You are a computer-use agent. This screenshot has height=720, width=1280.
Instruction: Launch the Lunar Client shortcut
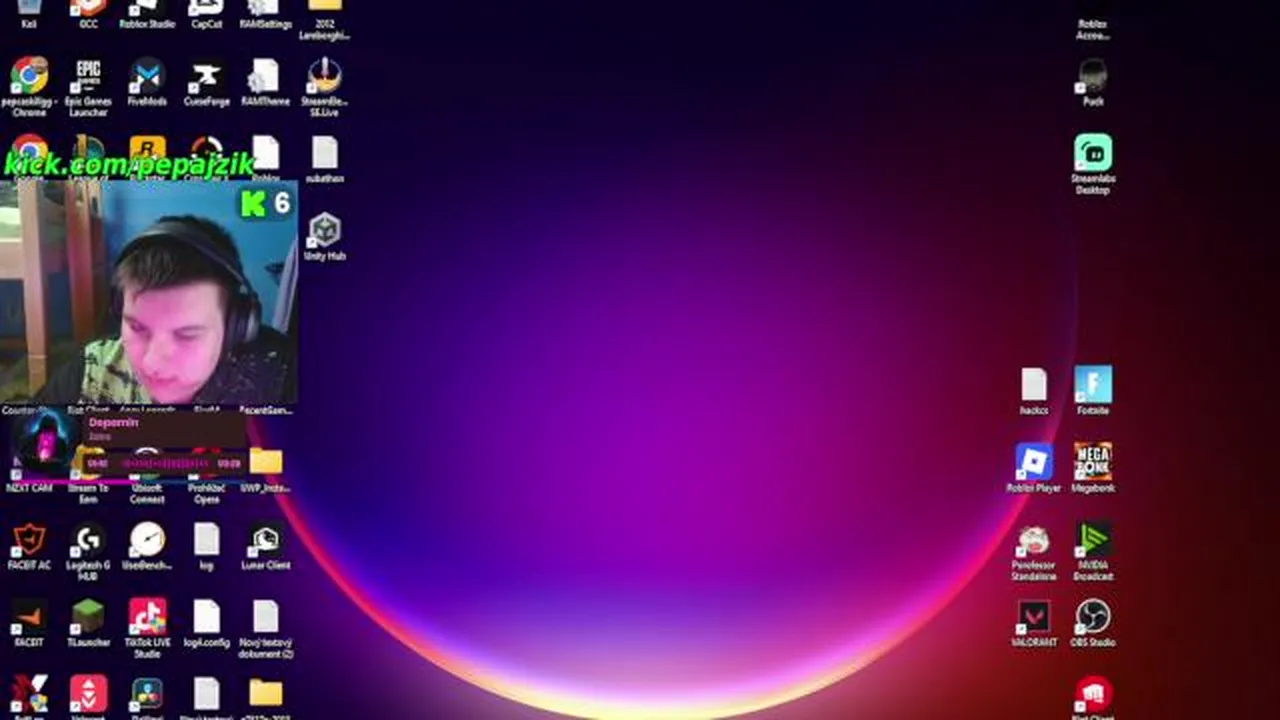tap(265, 541)
